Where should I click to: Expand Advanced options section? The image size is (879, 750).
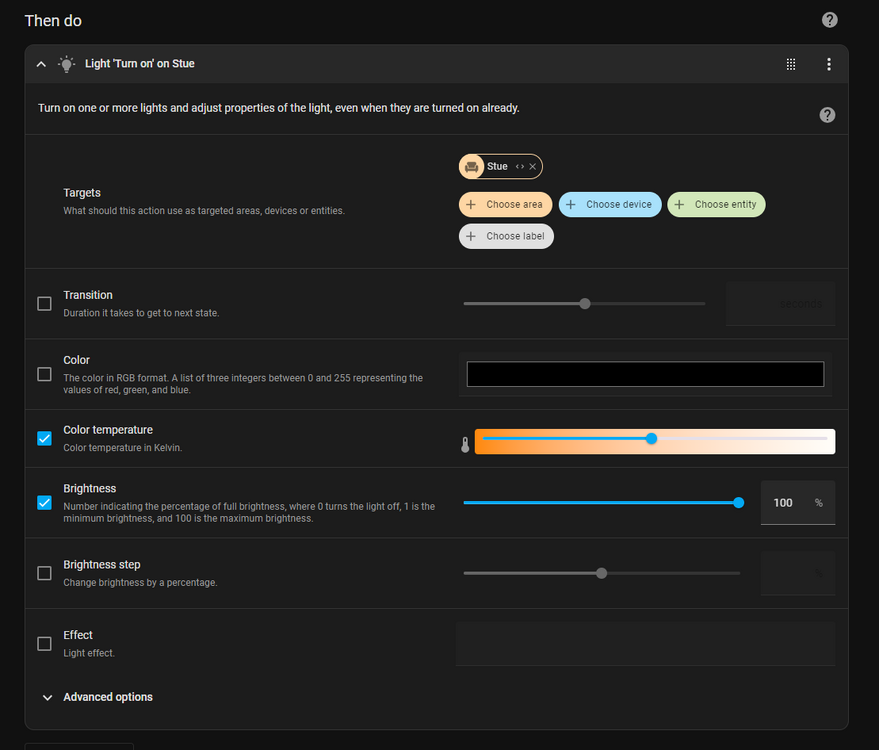point(98,697)
